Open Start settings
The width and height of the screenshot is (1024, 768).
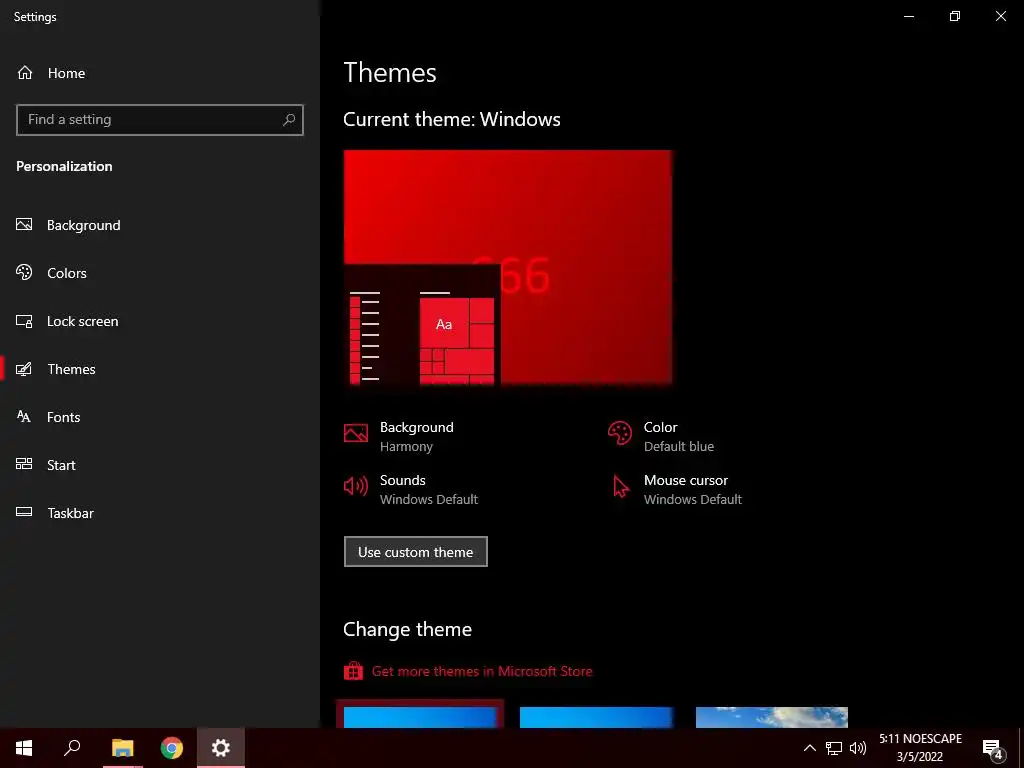pyautogui.click(x=160, y=465)
